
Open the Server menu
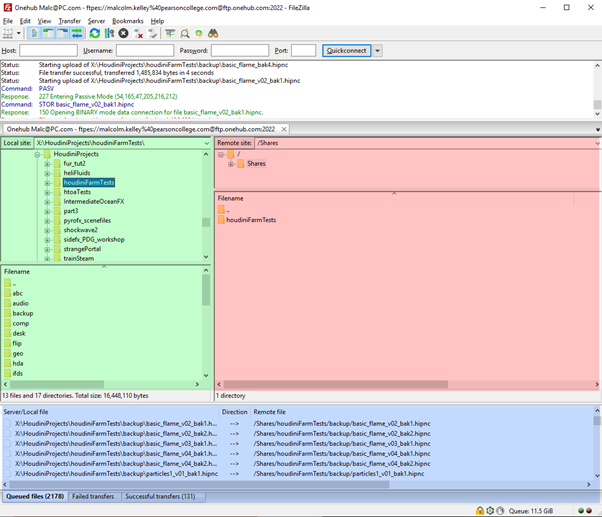[x=96, y=21]
